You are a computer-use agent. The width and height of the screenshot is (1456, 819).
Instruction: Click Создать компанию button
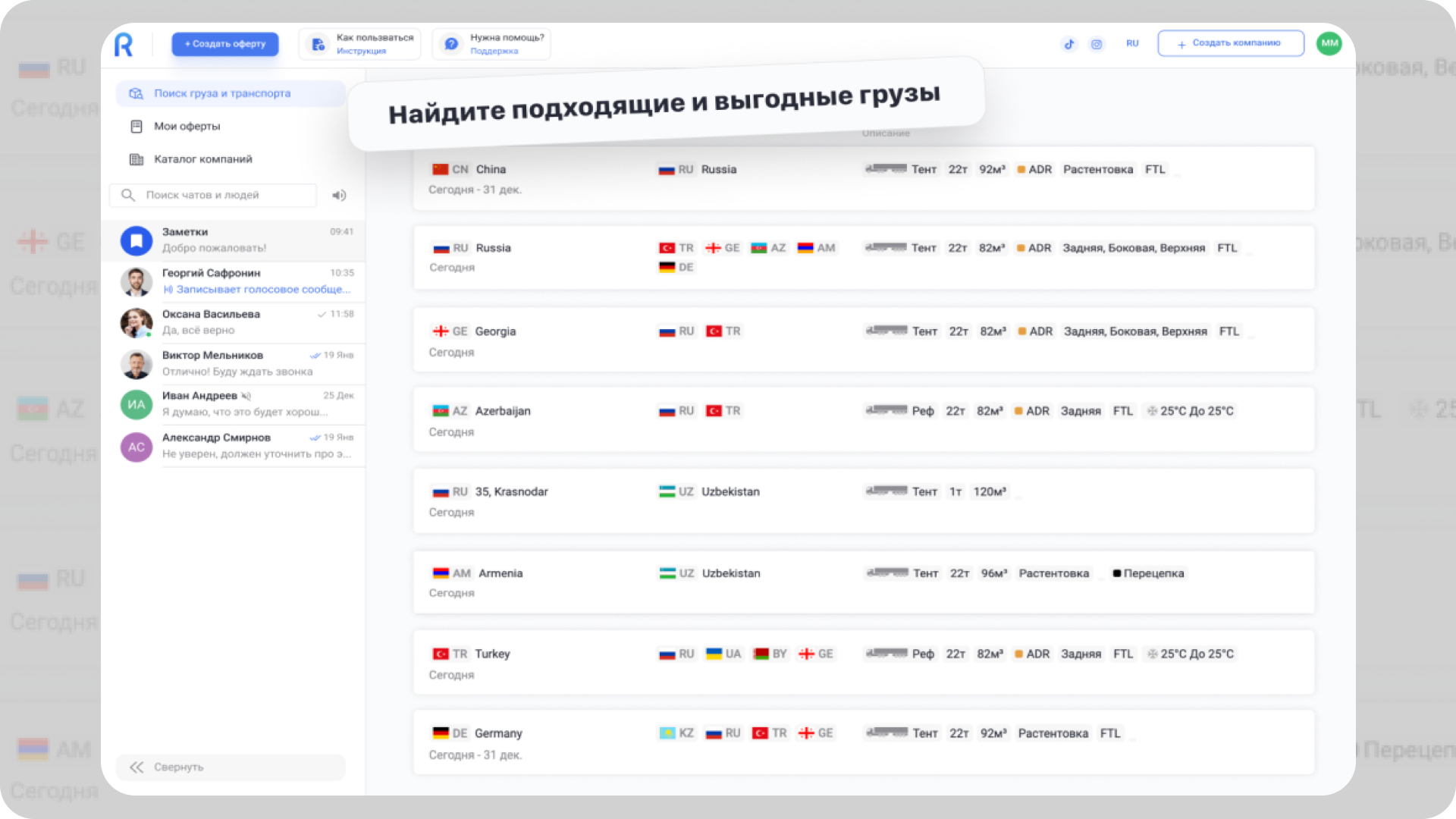click(x=1231, y=43)
